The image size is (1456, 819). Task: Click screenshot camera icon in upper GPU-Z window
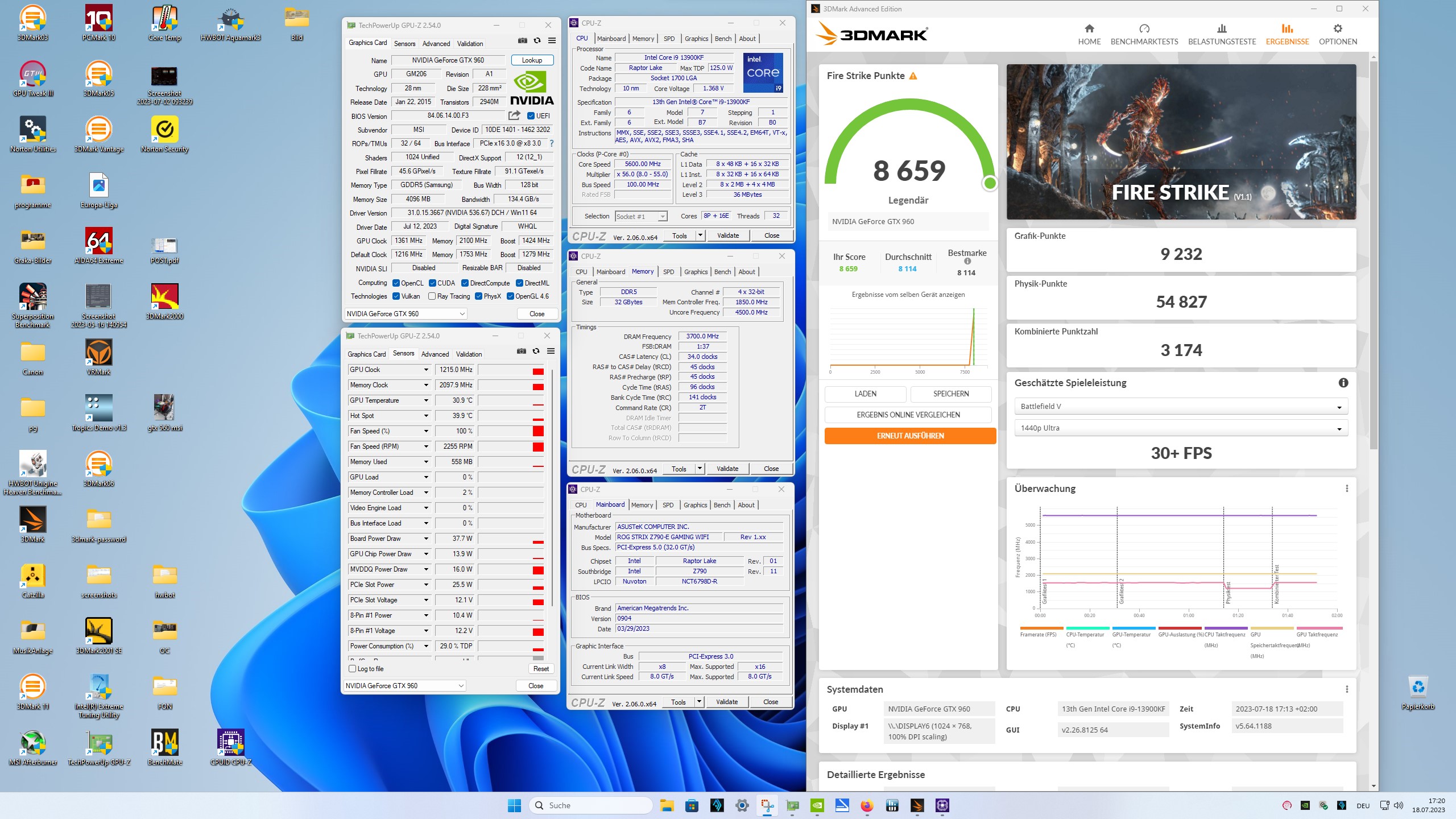[x=523, y=40]
